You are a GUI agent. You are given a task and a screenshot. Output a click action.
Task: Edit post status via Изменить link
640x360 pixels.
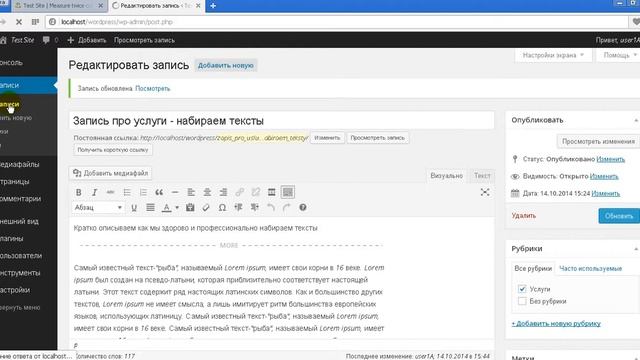pyautogui.click(x=611, y=159)
